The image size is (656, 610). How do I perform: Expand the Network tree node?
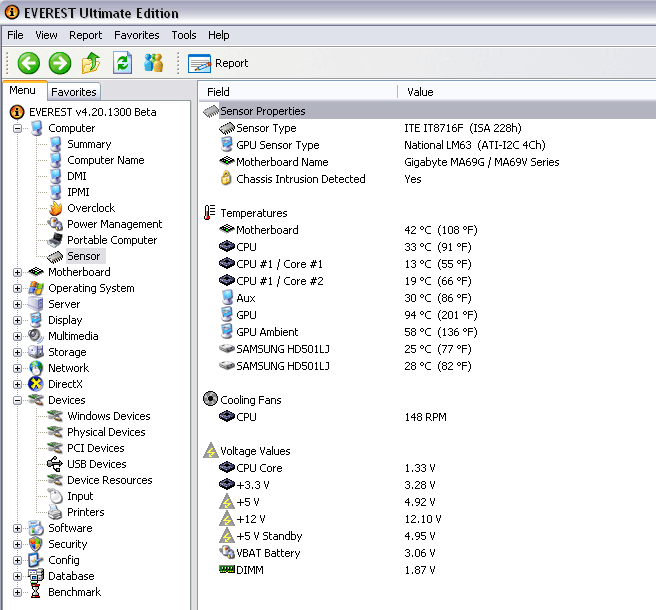17,368
